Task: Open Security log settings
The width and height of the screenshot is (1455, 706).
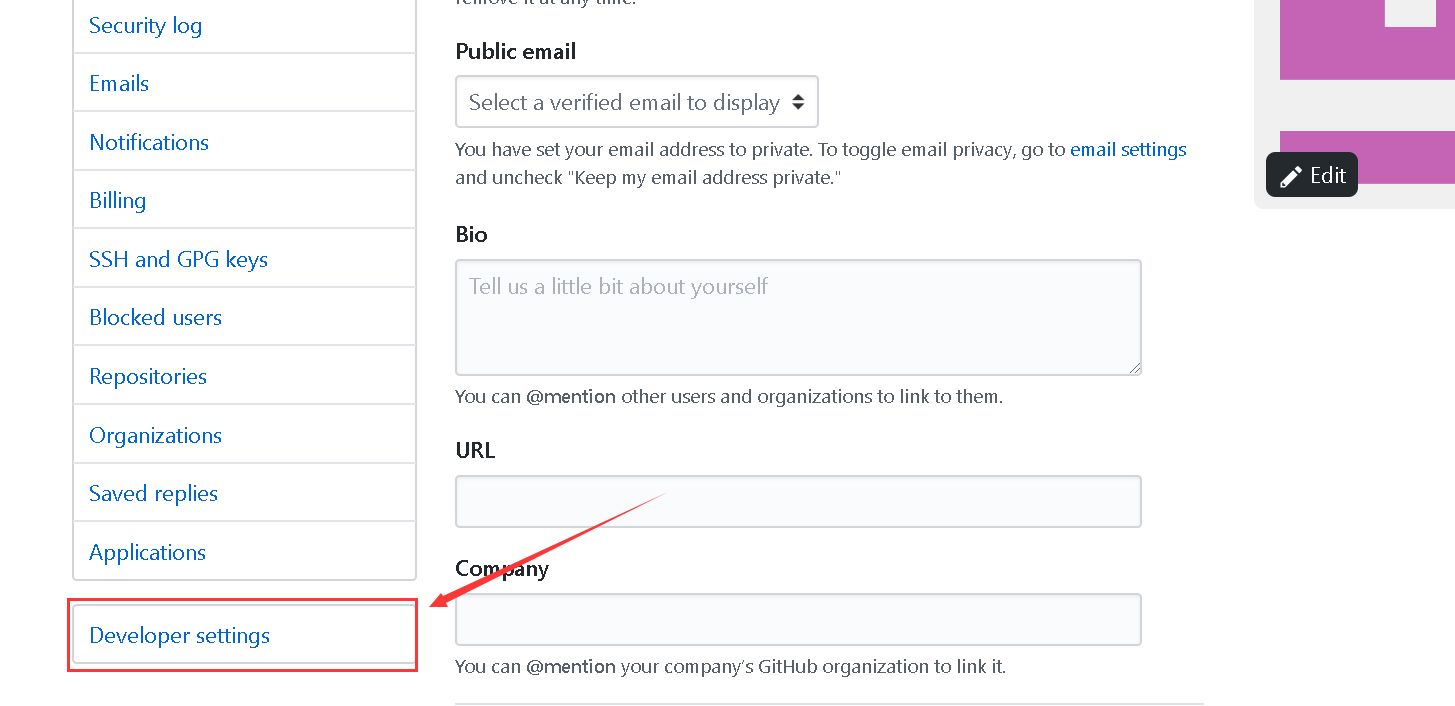Action: [244, 26]
